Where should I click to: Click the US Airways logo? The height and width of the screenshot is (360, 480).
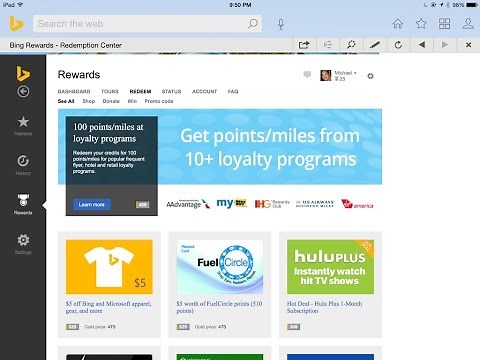(315, 204)
